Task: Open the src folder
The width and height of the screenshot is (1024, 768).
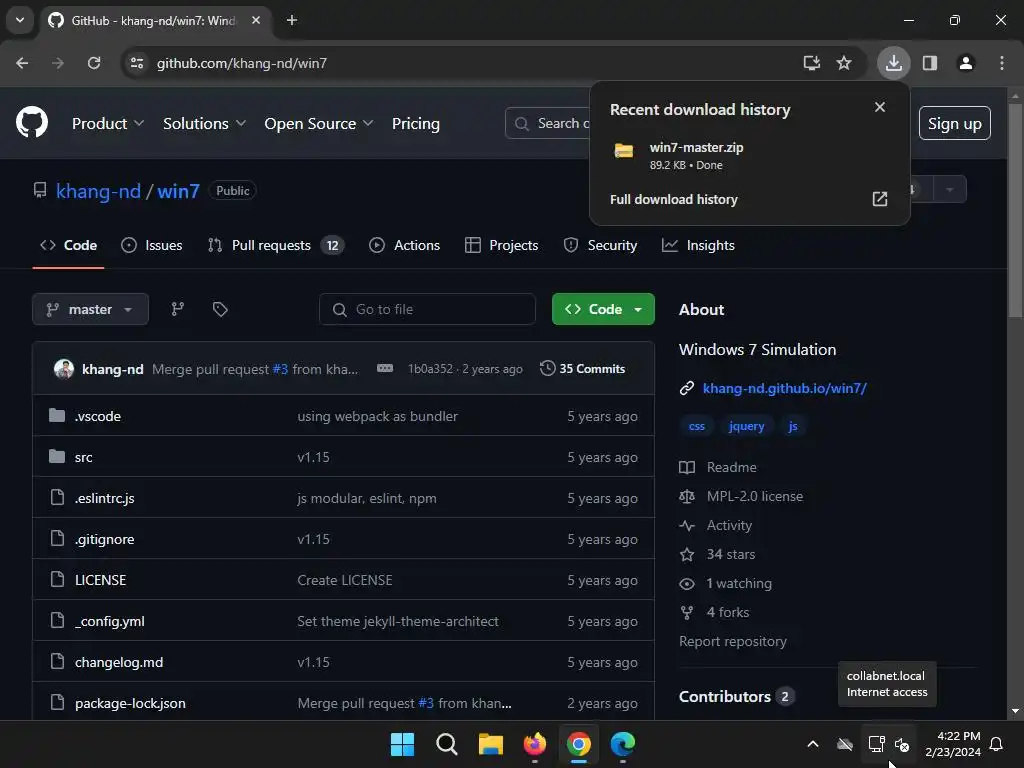Action: pyautogui.click(x=84, y=457)
